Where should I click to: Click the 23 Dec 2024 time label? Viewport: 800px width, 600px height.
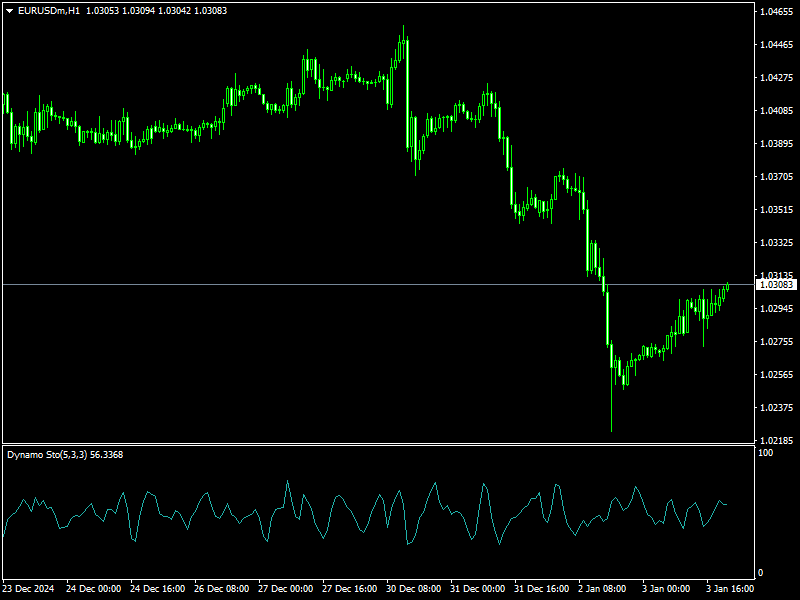coord(28,589)
